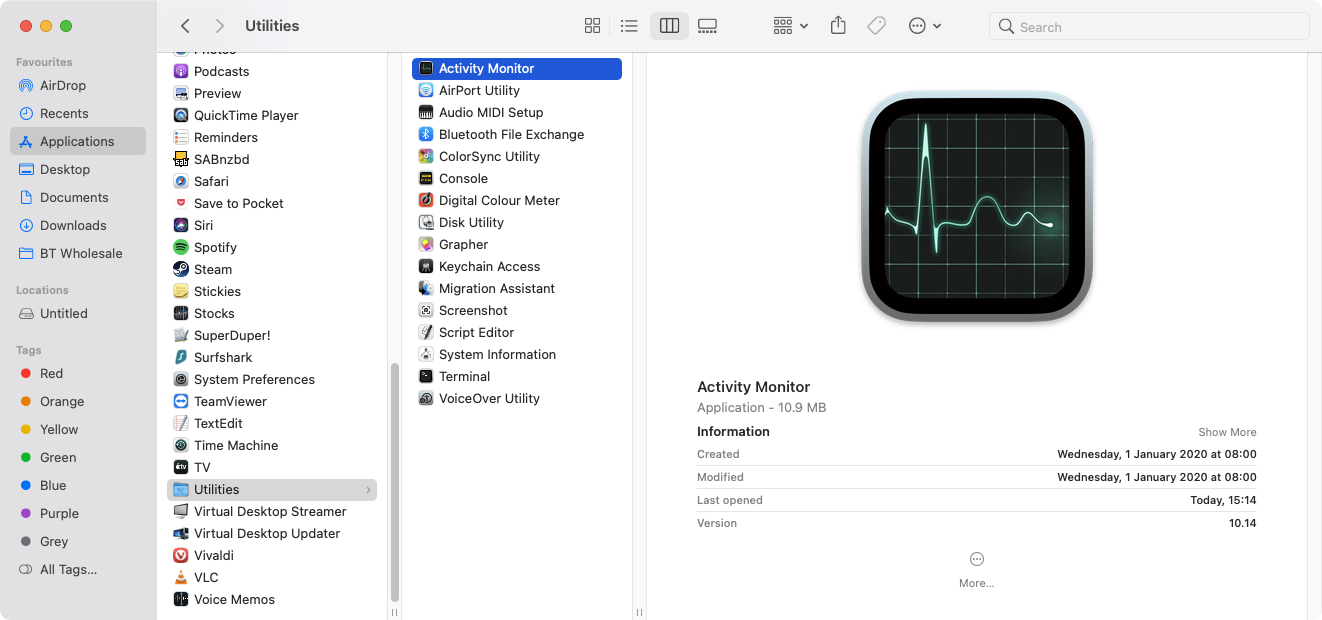This screenshot has height=620, width=1322.
Task: Go forward with the toolbar forward chevron
Action: [x=220, y=26]
